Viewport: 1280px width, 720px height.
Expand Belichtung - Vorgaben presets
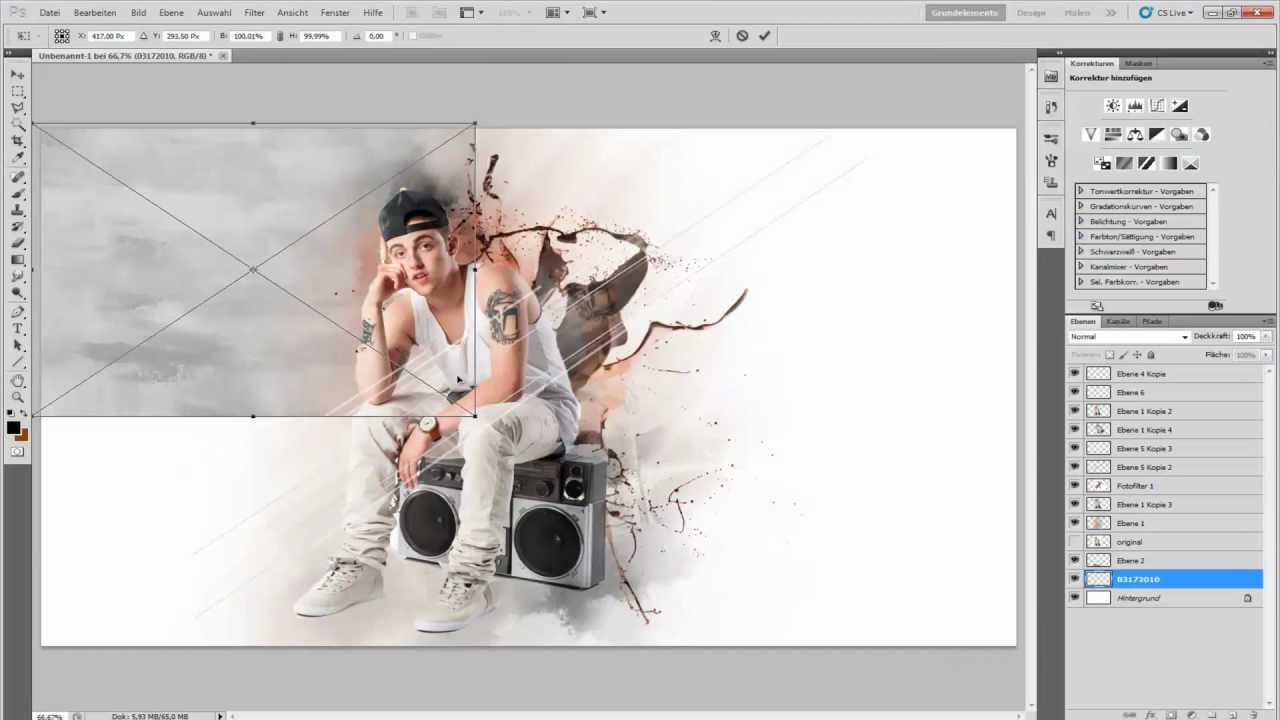pos(1081,221)
